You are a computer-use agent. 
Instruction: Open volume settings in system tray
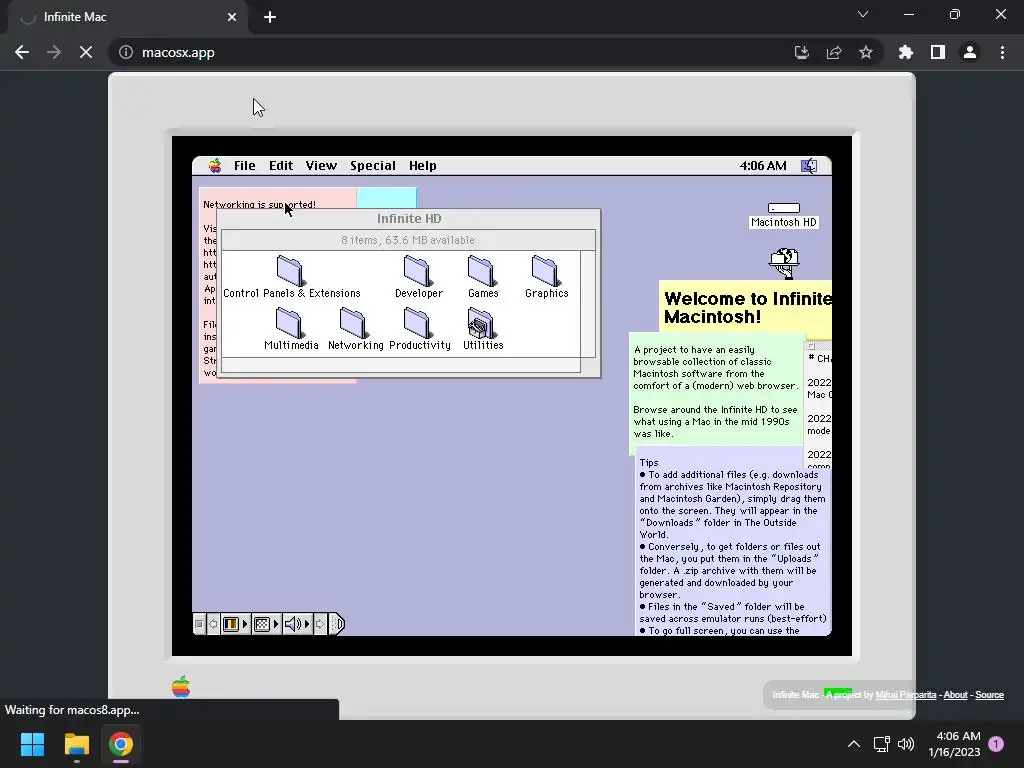906,744
